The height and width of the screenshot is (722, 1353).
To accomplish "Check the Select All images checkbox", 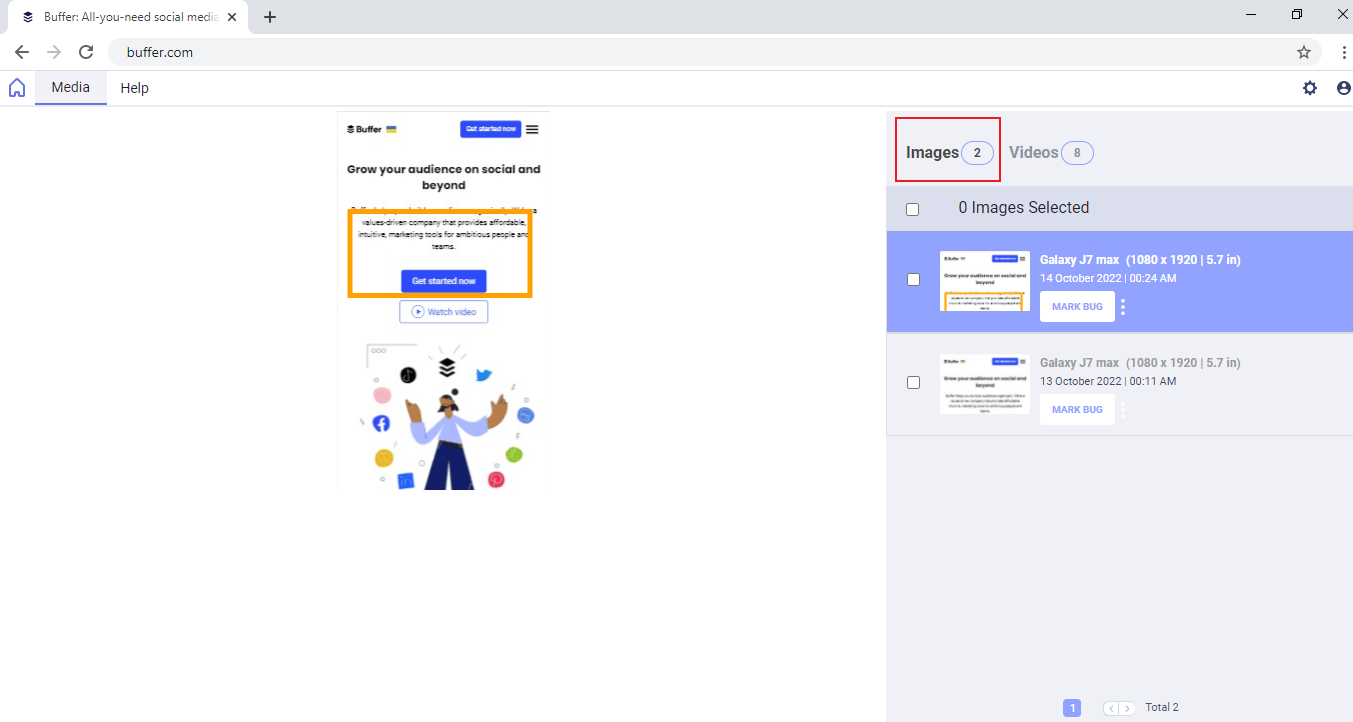I will (x=912, y=208).
